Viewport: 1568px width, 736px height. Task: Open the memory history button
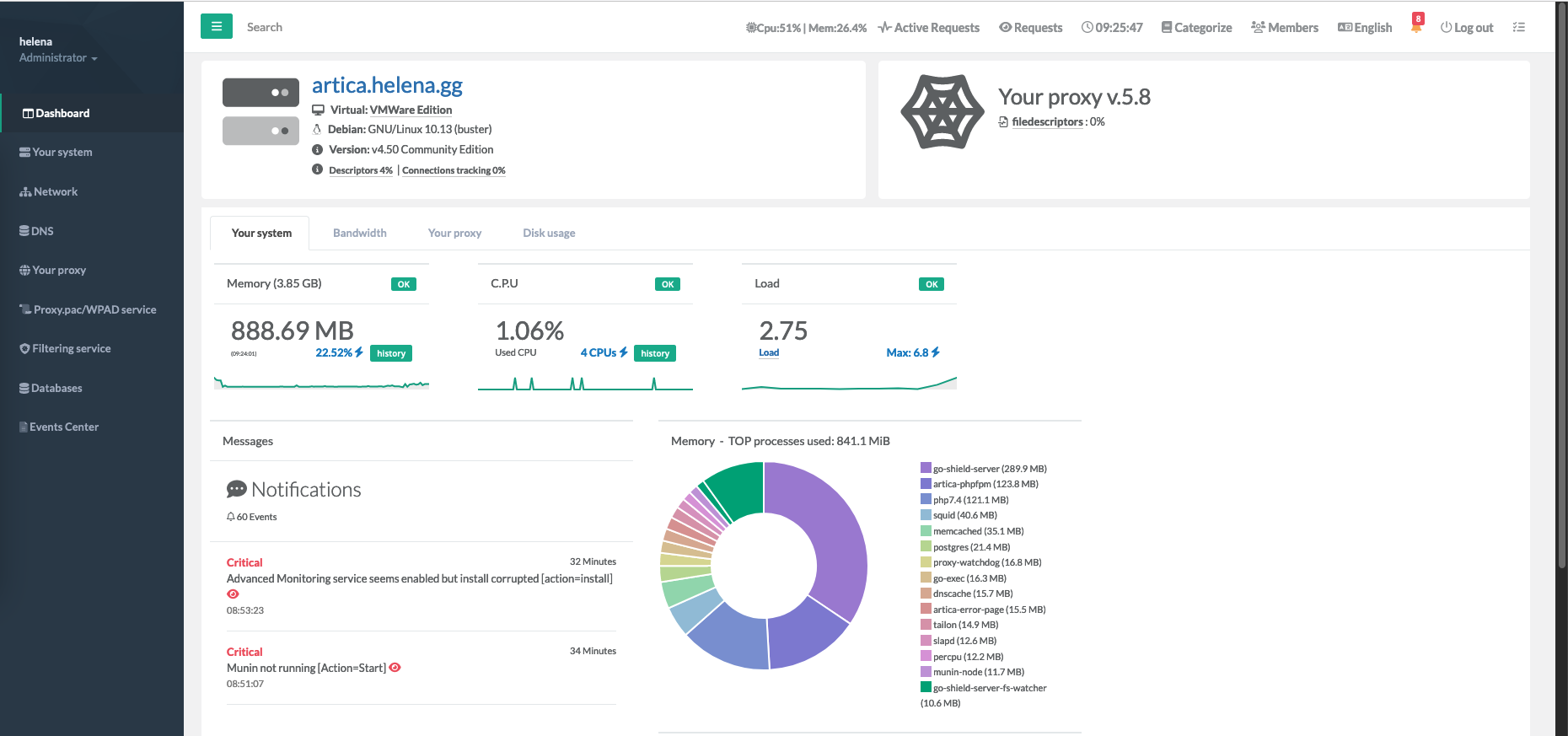coord(390,353)
